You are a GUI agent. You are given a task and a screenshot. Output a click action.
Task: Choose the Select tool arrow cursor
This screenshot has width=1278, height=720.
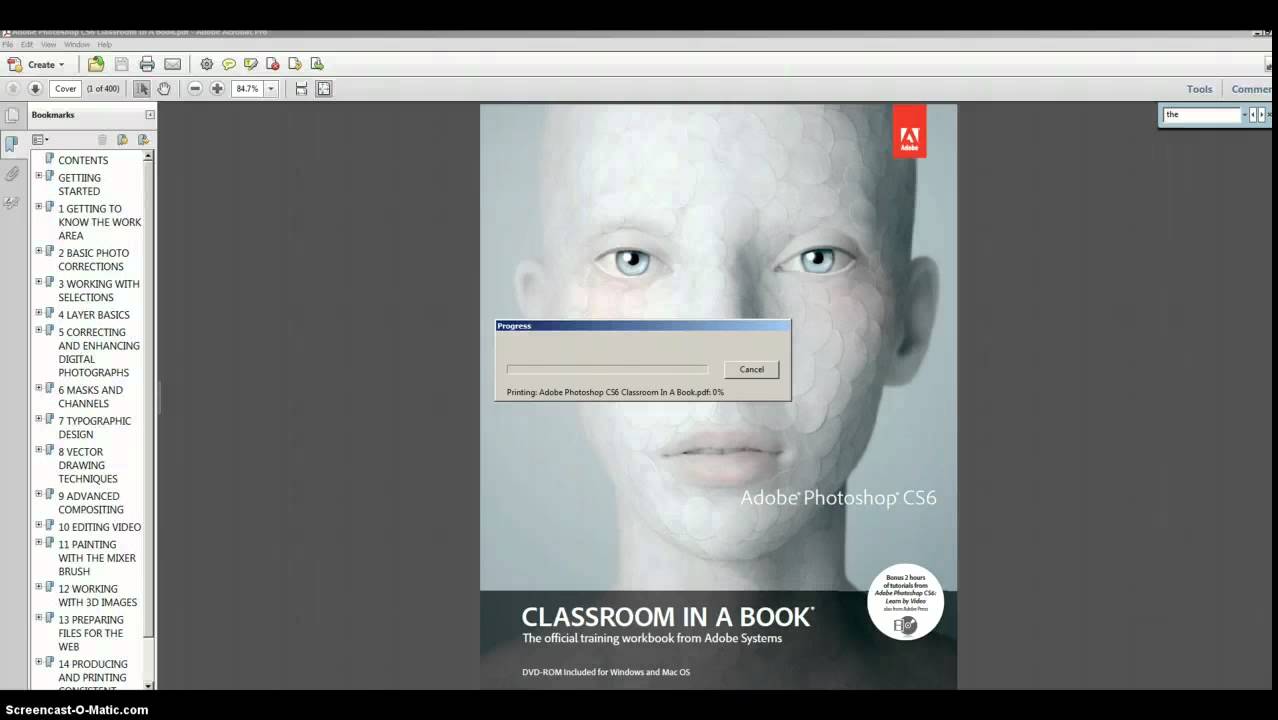point(142,89)
